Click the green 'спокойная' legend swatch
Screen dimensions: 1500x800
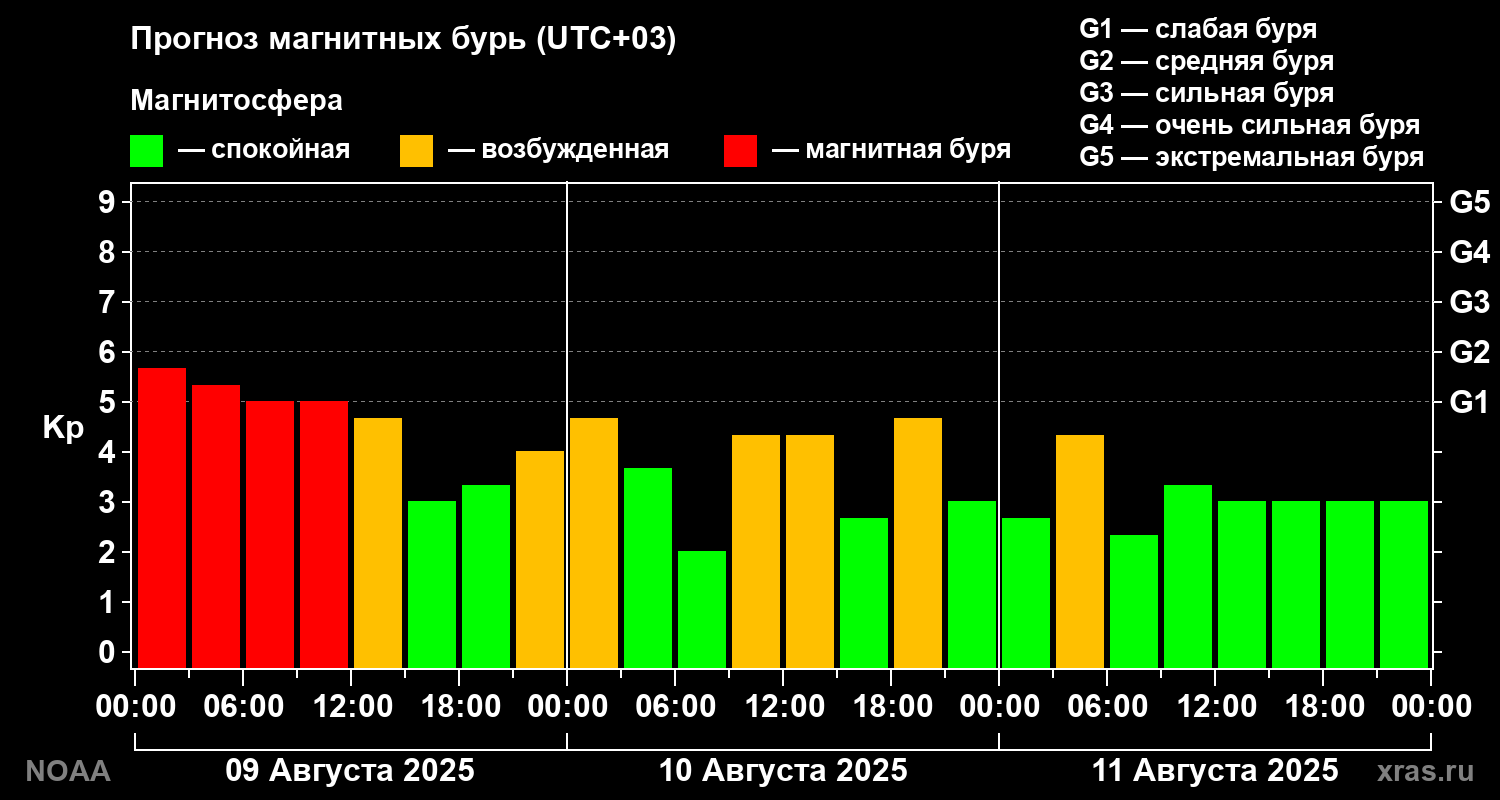click(x=146, y=151)
